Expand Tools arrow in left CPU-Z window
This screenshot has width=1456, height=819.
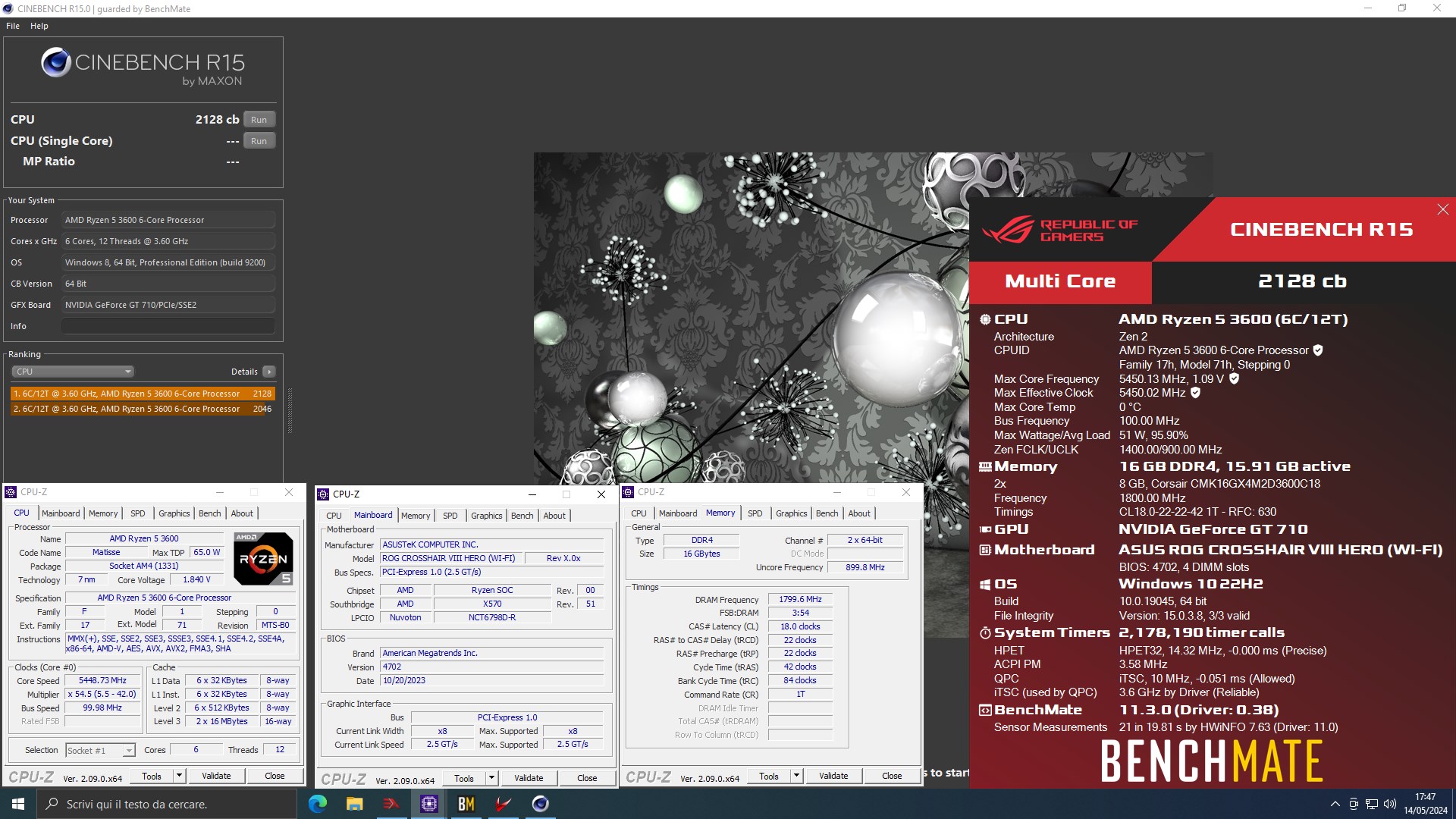tap(180, 776)
